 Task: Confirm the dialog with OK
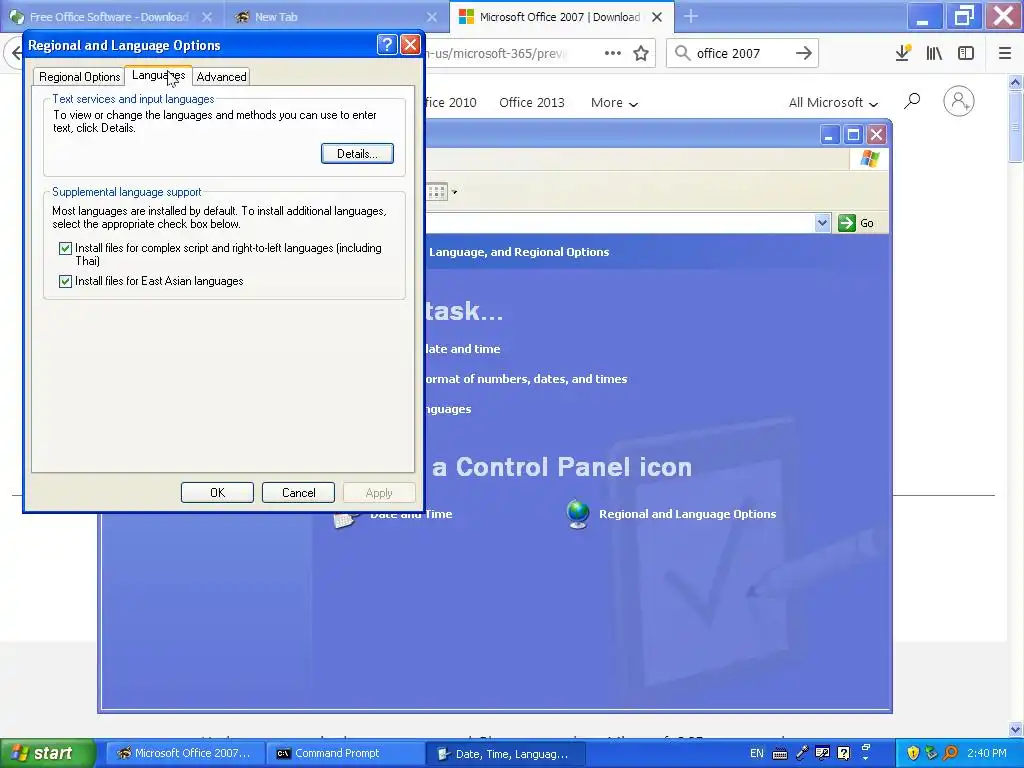(x=217, y=492)
